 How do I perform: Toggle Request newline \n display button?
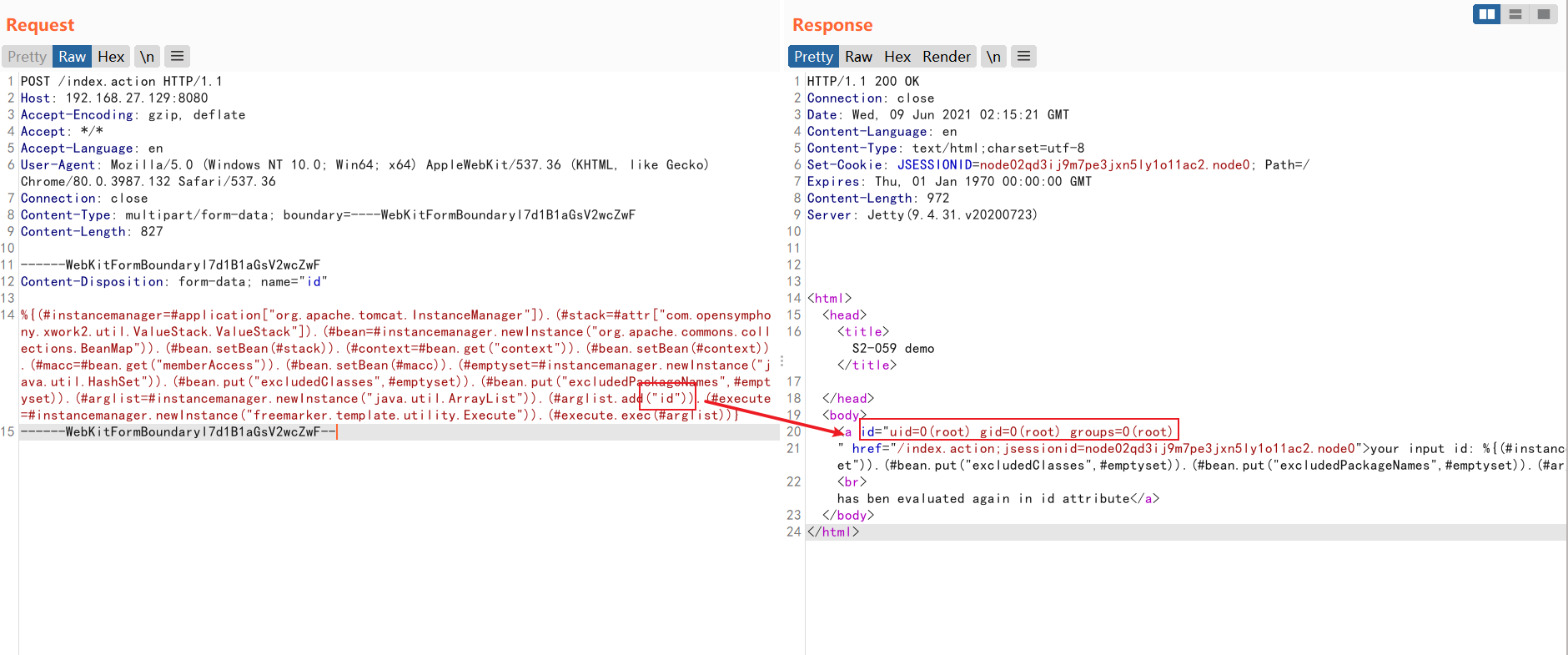147,57
